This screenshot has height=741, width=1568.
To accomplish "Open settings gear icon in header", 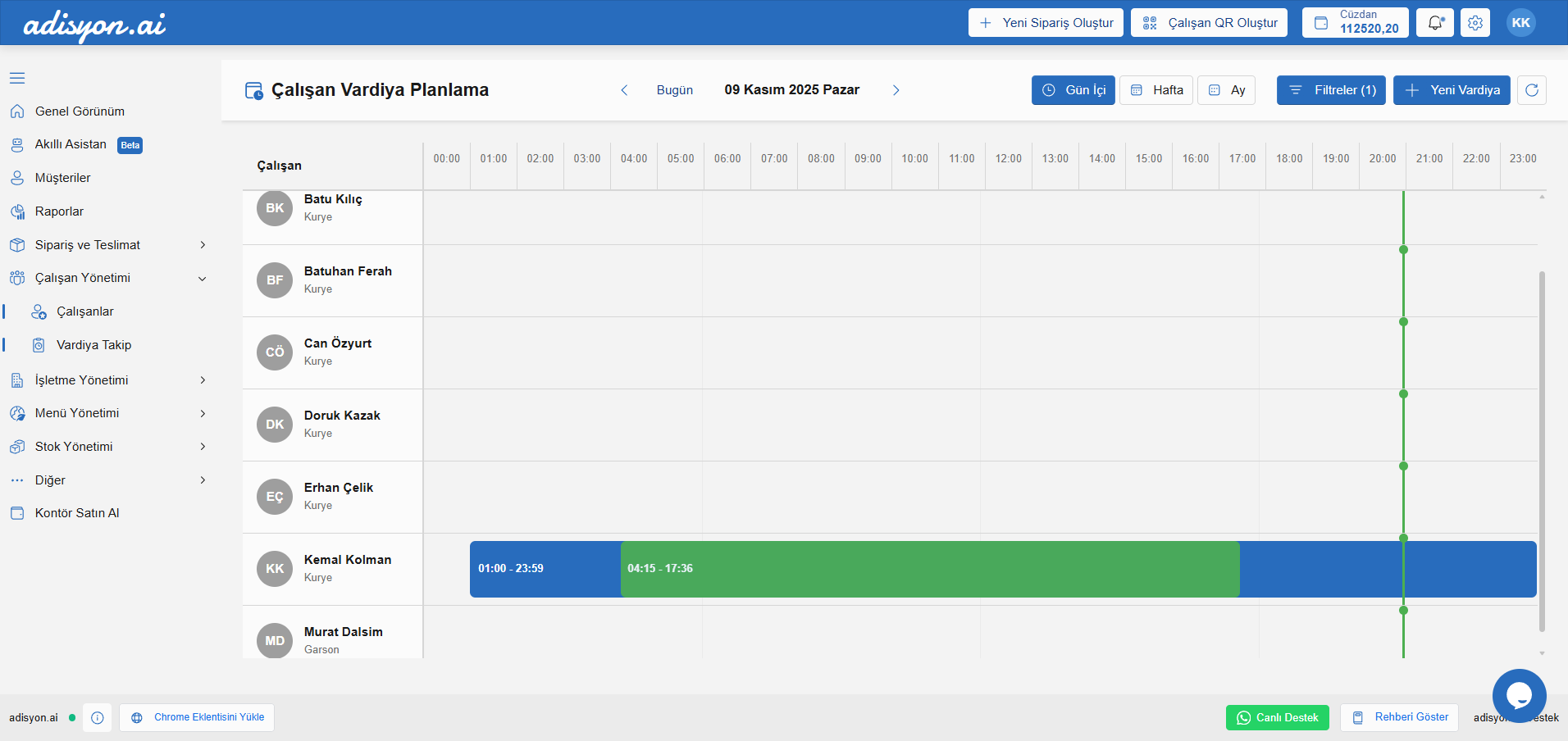I will (1475, 23).
